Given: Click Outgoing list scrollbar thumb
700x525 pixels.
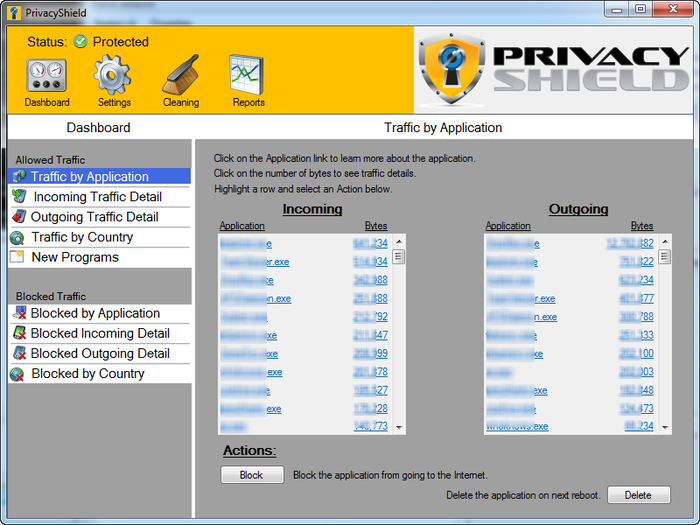Looking at the screenshot, I should 664,257.
